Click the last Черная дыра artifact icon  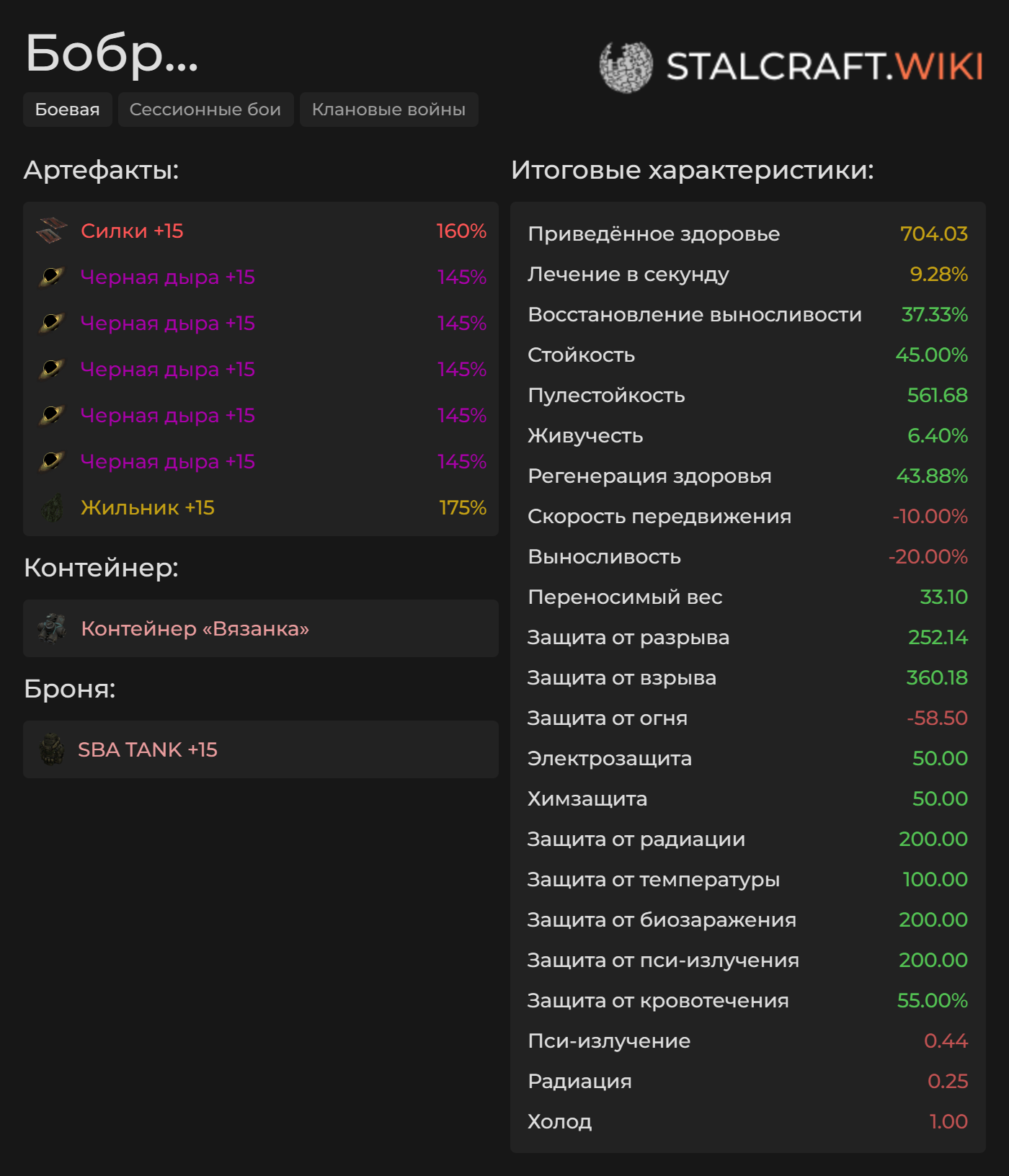52,462
